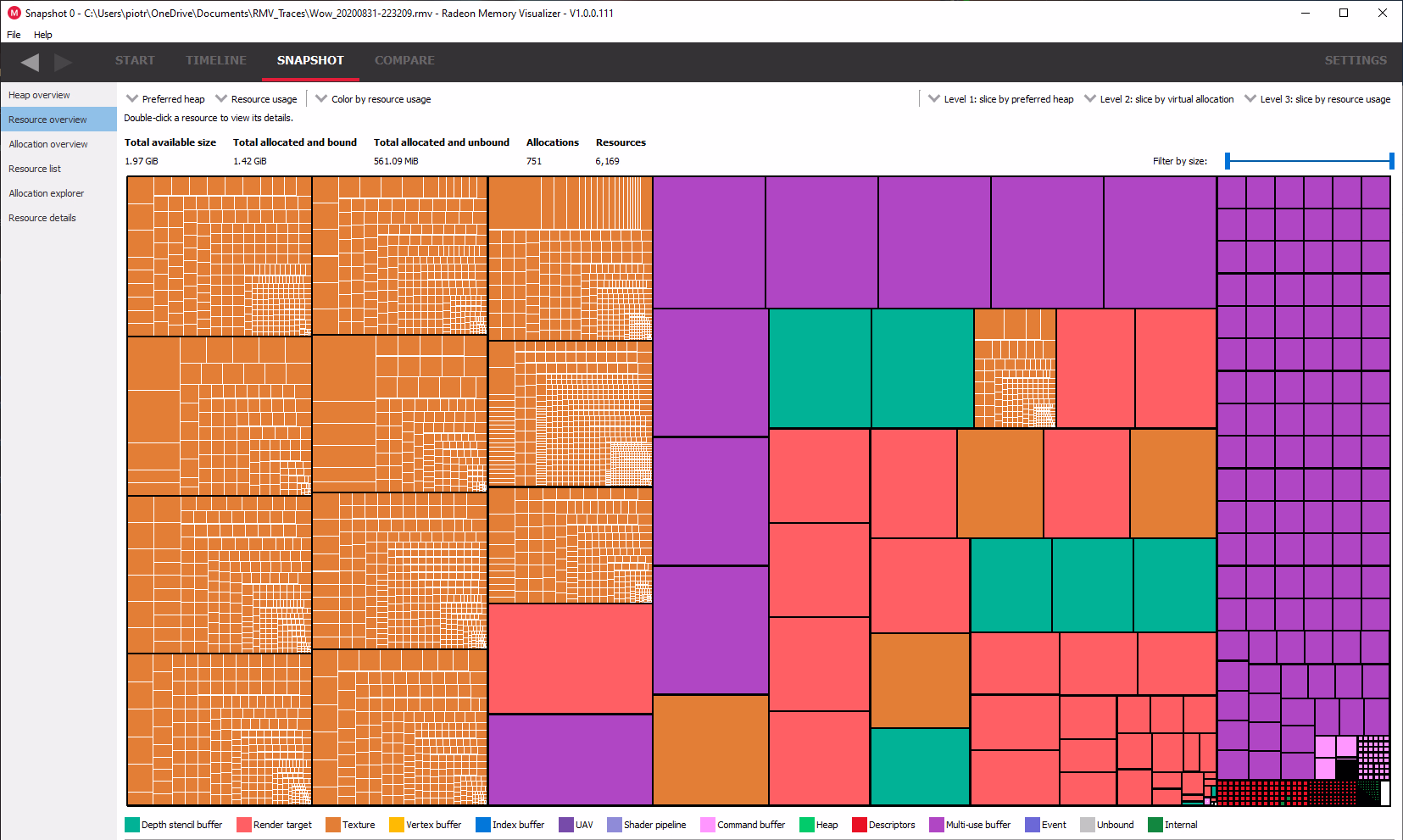This screenshot has height=840, width=1403.
Task: Open Color by resource usage dropdown
Action: (x=373, y=99)
